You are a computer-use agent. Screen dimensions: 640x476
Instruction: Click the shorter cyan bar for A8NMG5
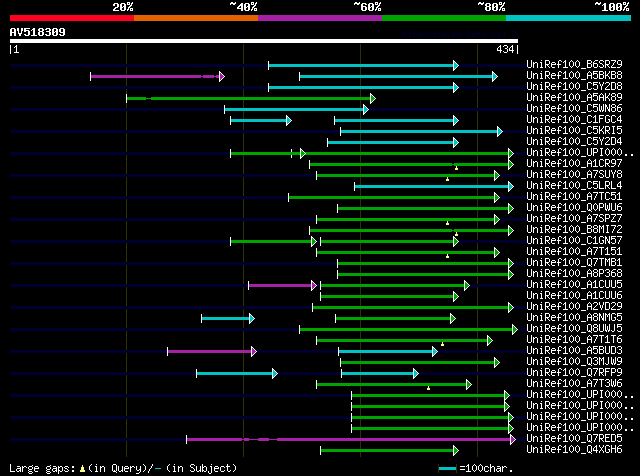point(228,318)
